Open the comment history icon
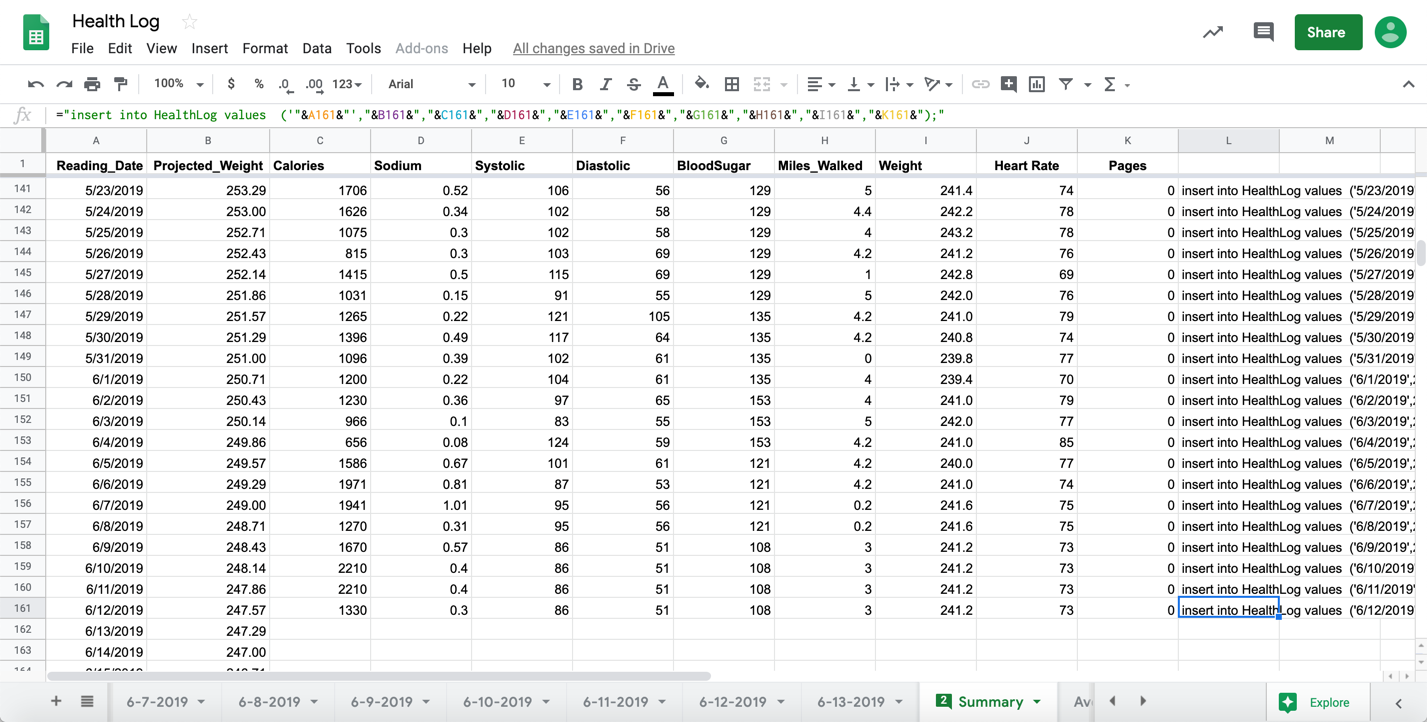The height and width of the screenshot is (722, 1427). pos(1263,32)
